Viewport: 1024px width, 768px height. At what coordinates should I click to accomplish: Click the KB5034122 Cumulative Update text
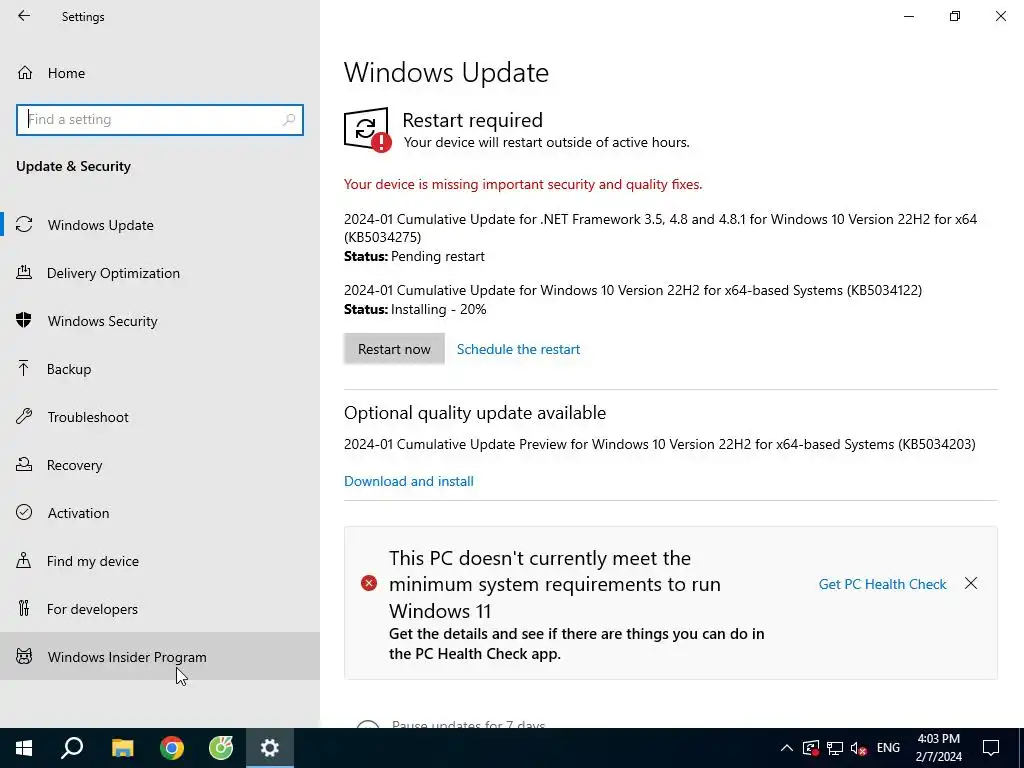(x=633, y=290)
